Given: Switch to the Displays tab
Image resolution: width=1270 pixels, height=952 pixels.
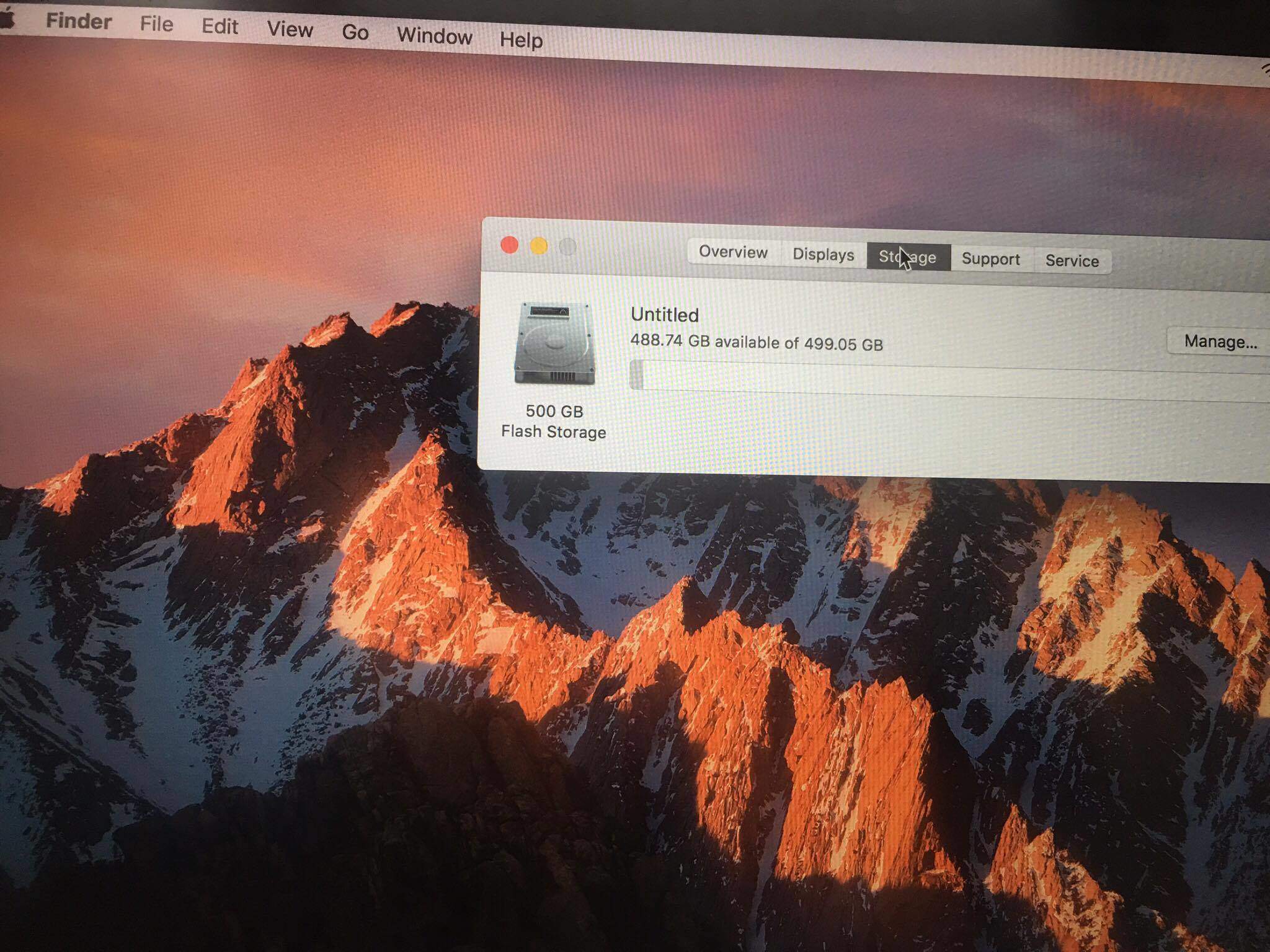Looking at the screenshot, I should [824, 255].
